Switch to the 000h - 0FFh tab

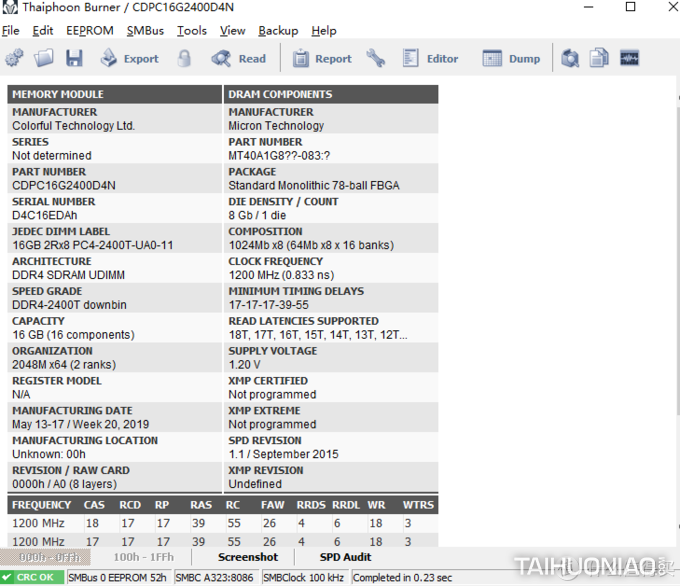click(46, 557)
